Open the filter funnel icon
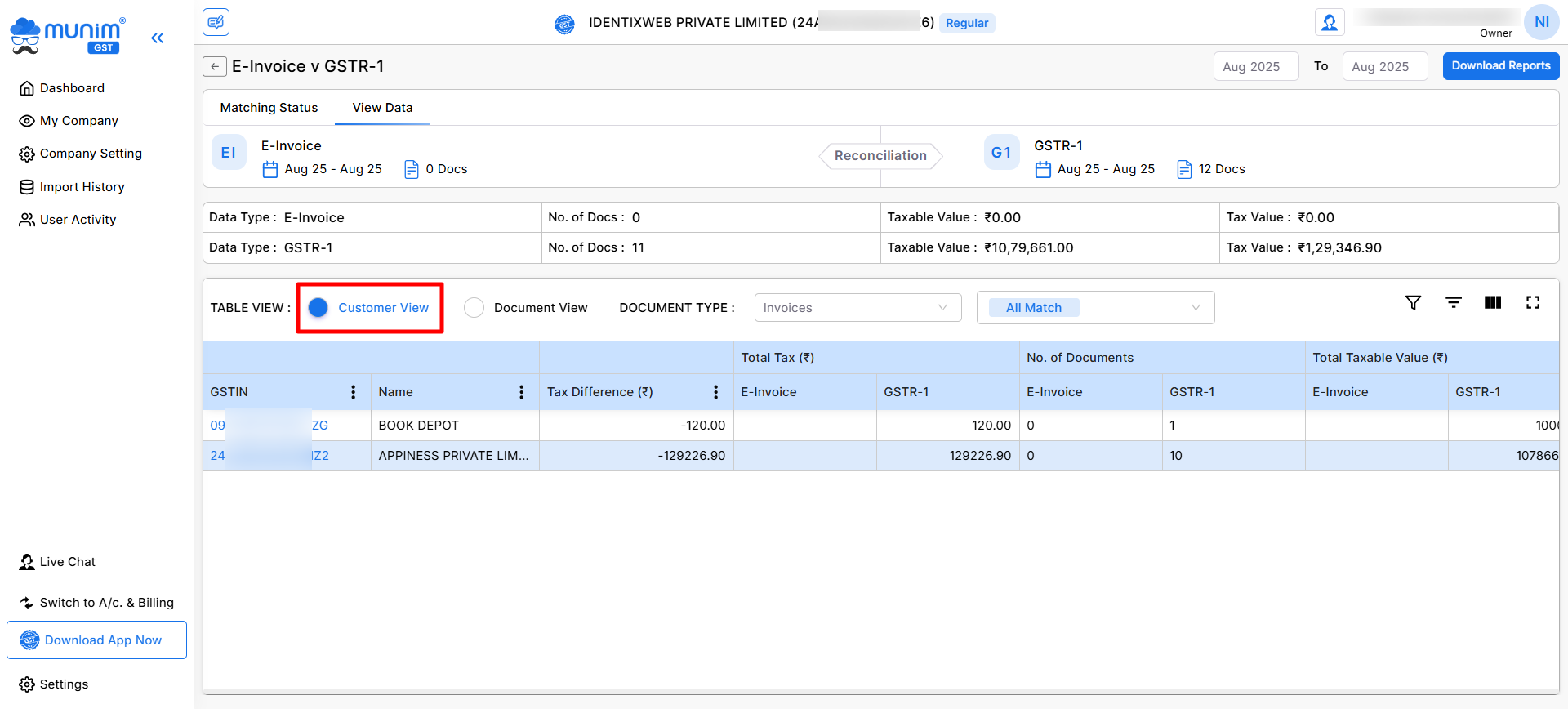 tap(1414, 302)
